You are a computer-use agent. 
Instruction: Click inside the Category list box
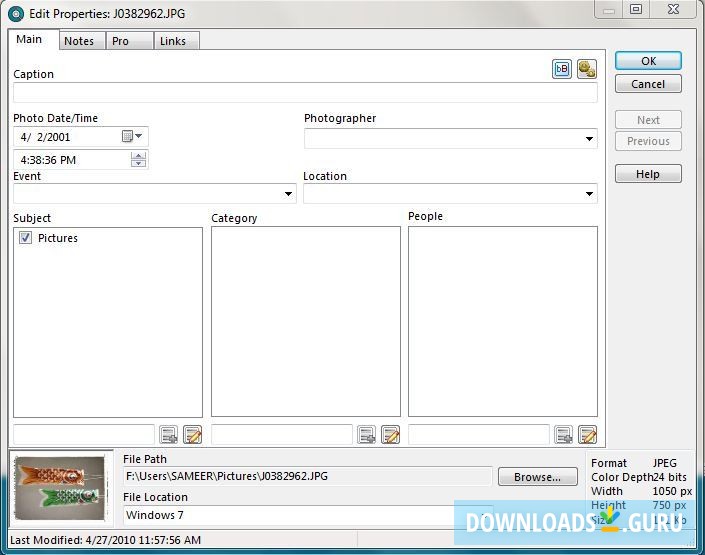tap(306, 321)
